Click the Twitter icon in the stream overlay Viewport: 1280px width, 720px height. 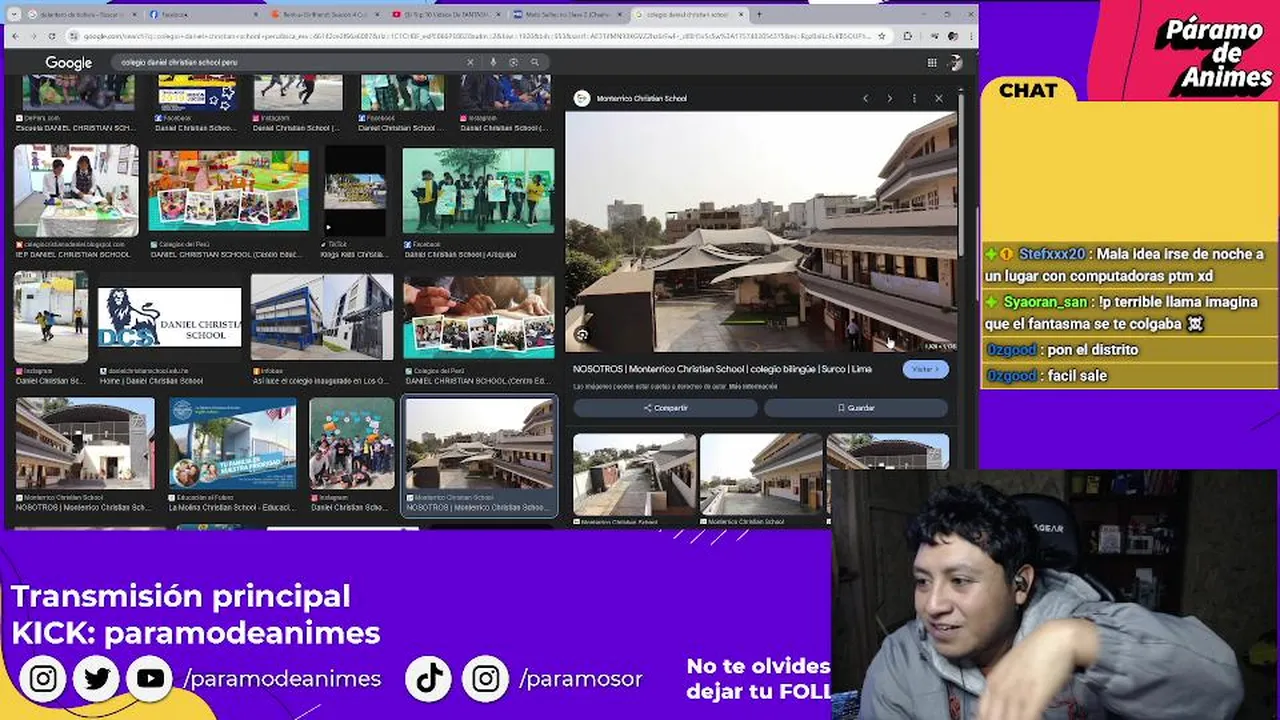coord(97,679)
